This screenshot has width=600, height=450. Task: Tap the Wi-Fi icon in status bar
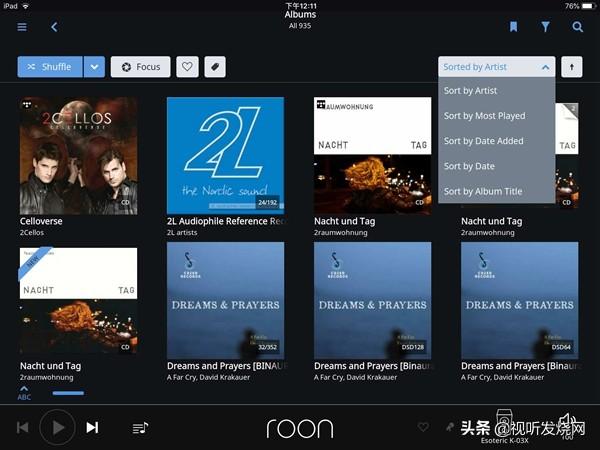pyautogui.click(x=26, y=6)
